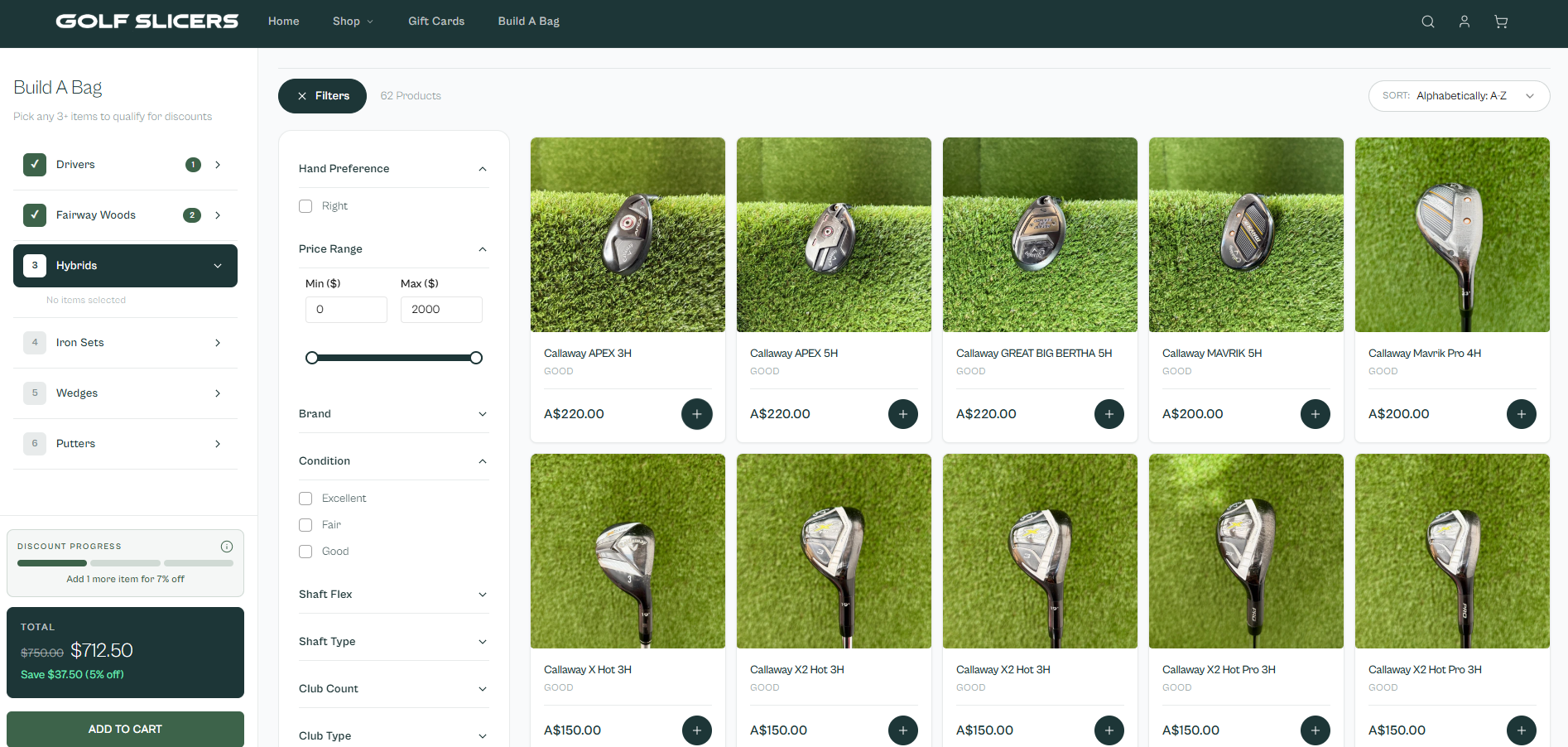Close the Filters panel button

click(322, 96)
